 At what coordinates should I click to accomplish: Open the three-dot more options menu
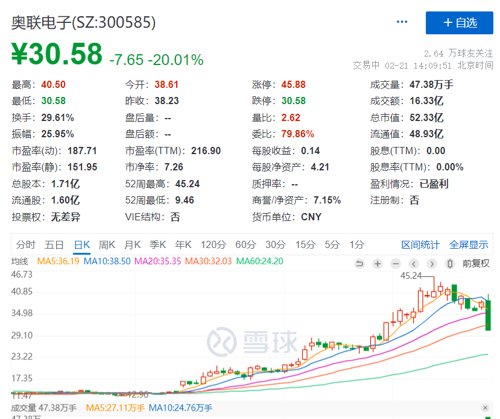402,22
